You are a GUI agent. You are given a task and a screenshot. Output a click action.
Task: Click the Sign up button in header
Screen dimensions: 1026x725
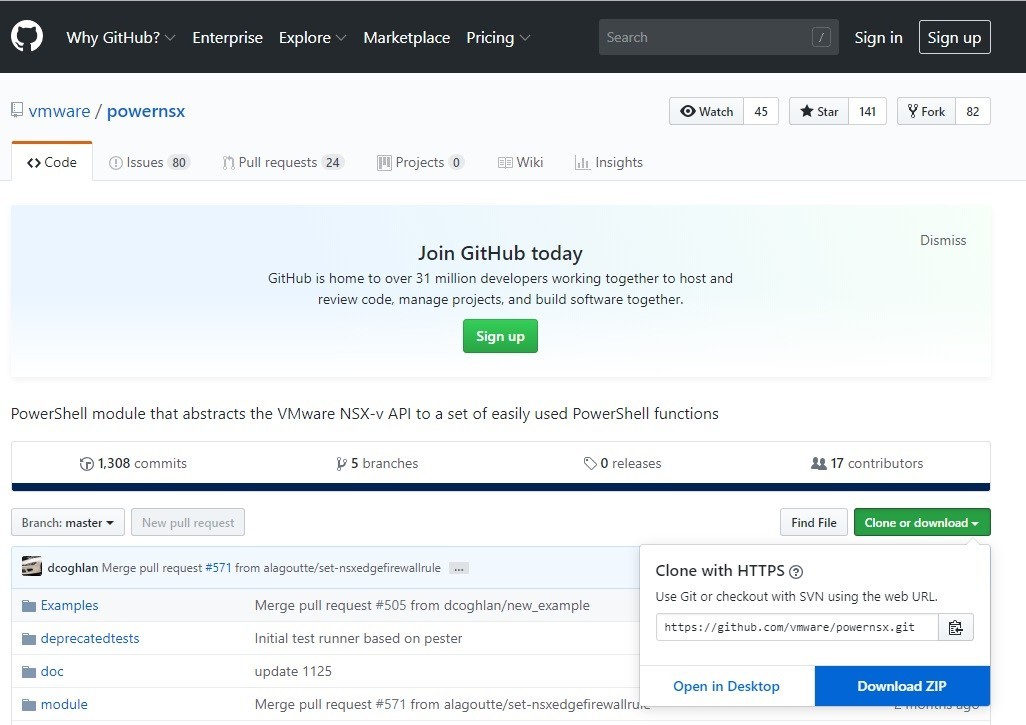click(954, 37)
